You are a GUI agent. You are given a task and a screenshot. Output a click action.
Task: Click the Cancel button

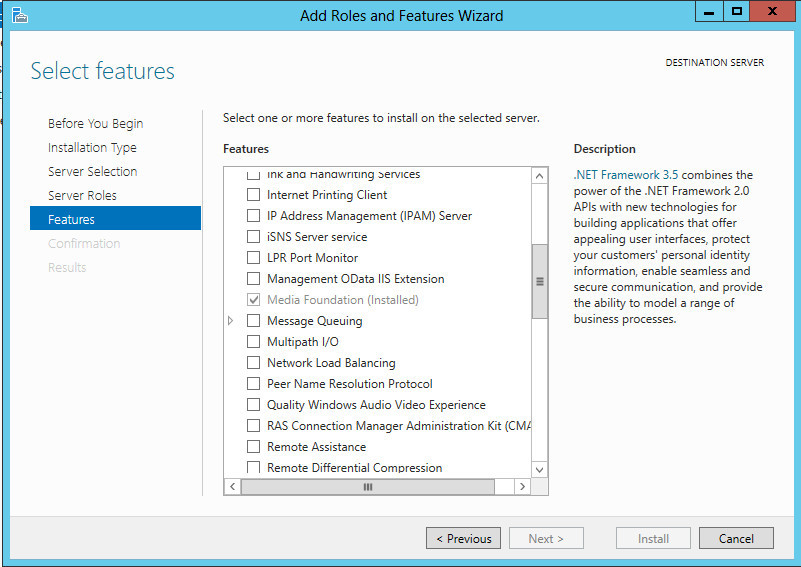[x=736, y=538]
